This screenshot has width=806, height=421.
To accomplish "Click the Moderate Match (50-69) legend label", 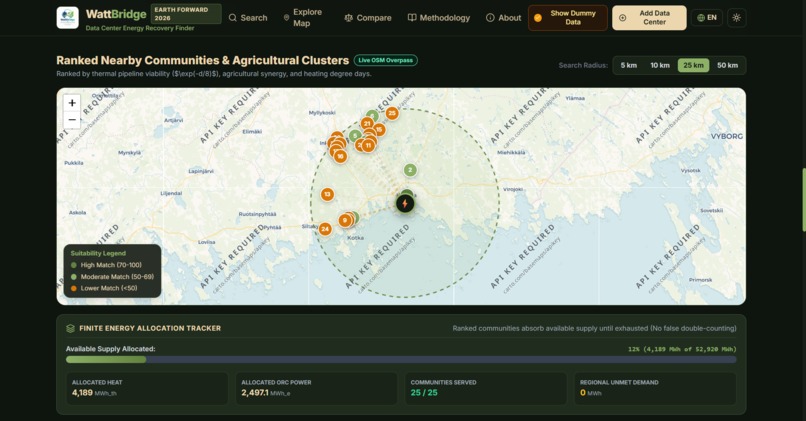I will pyautogui.click(x=117, y=277).
